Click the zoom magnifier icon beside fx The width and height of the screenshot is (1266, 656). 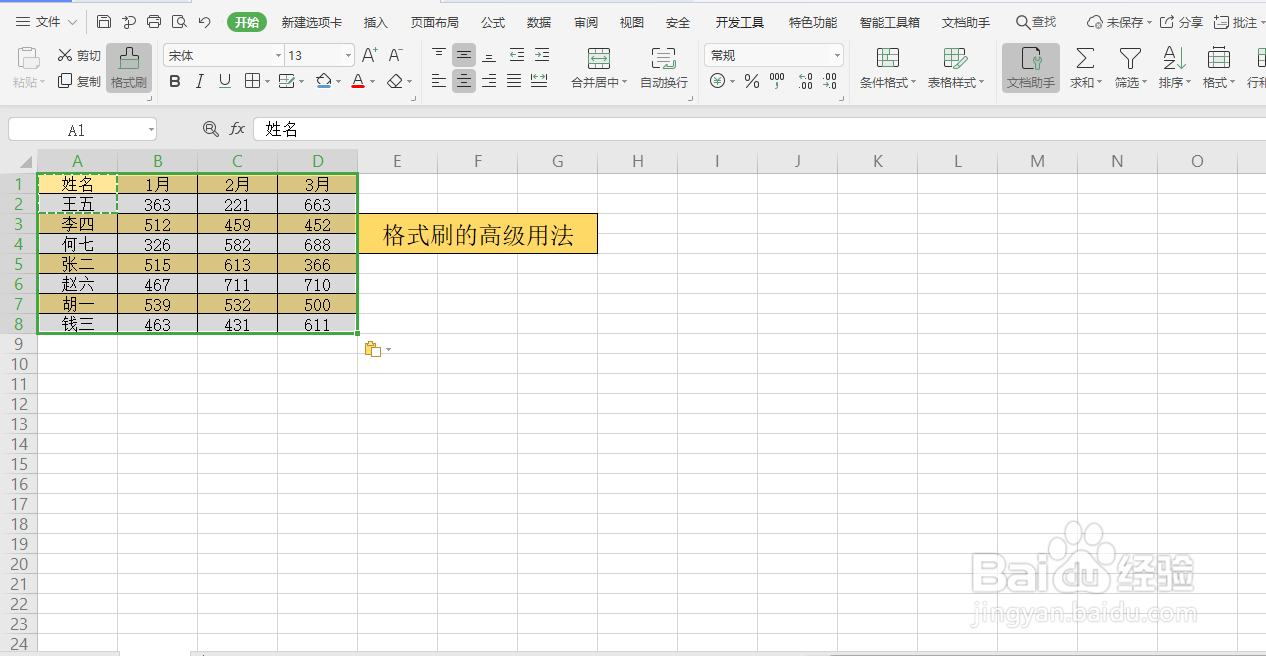(x=210, y=128)
